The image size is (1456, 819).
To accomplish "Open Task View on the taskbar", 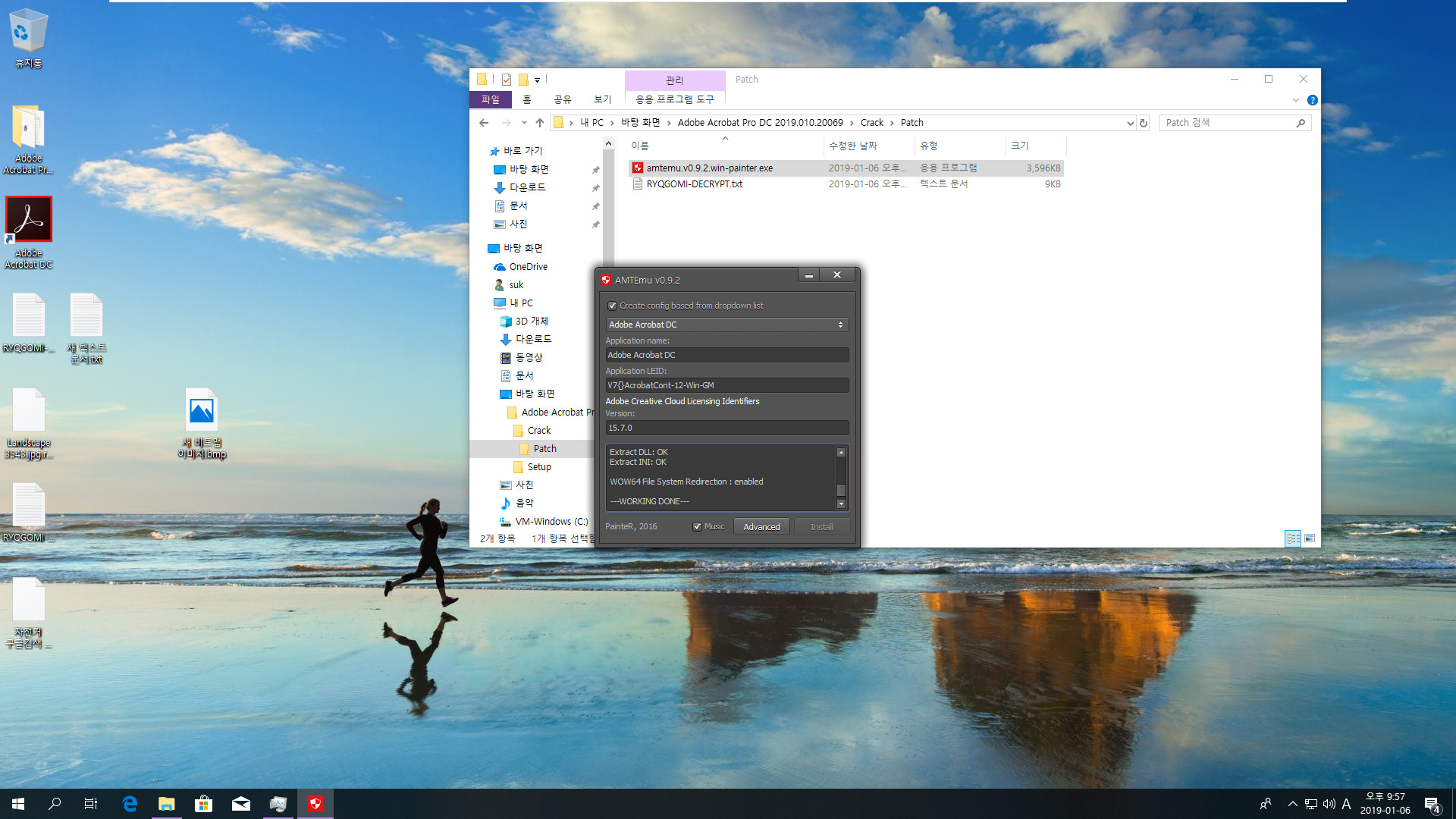I will (x=91, y=804).
